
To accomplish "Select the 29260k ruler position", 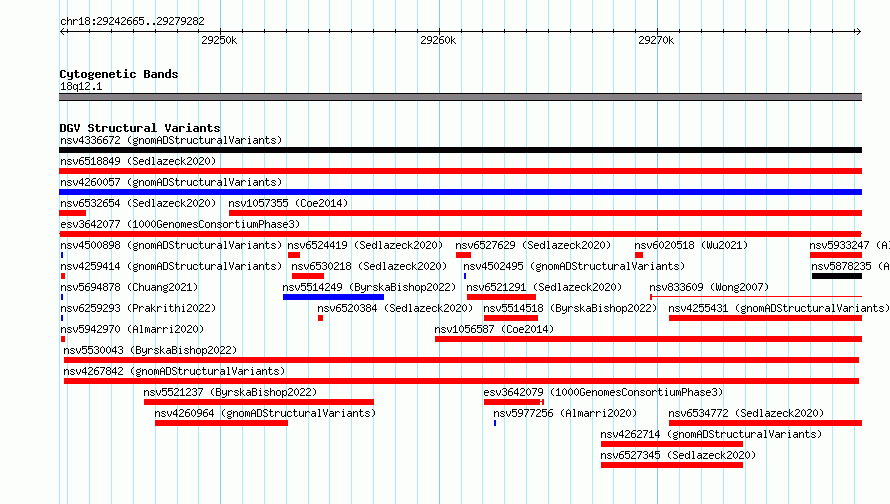I will coord(438,40).
